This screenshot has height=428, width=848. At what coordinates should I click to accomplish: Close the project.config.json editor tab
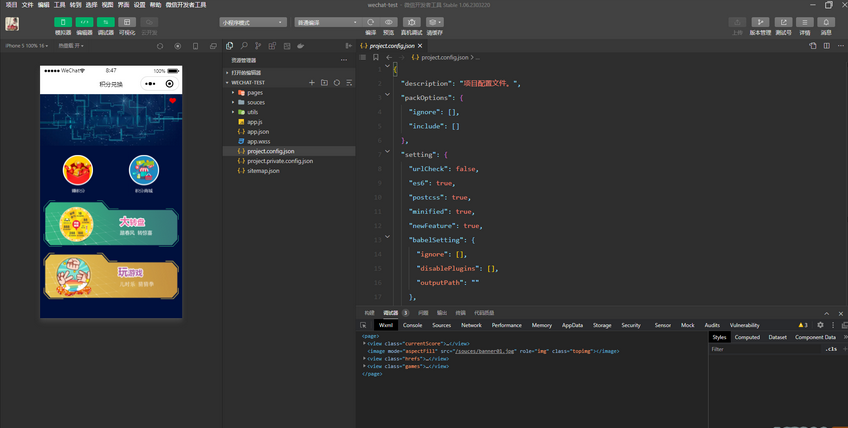tap(420, 46)
